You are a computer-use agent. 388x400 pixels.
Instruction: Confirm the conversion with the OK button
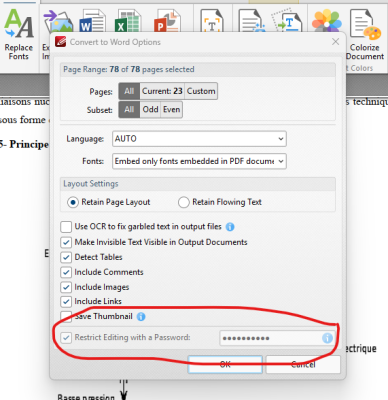coord(225,364)
